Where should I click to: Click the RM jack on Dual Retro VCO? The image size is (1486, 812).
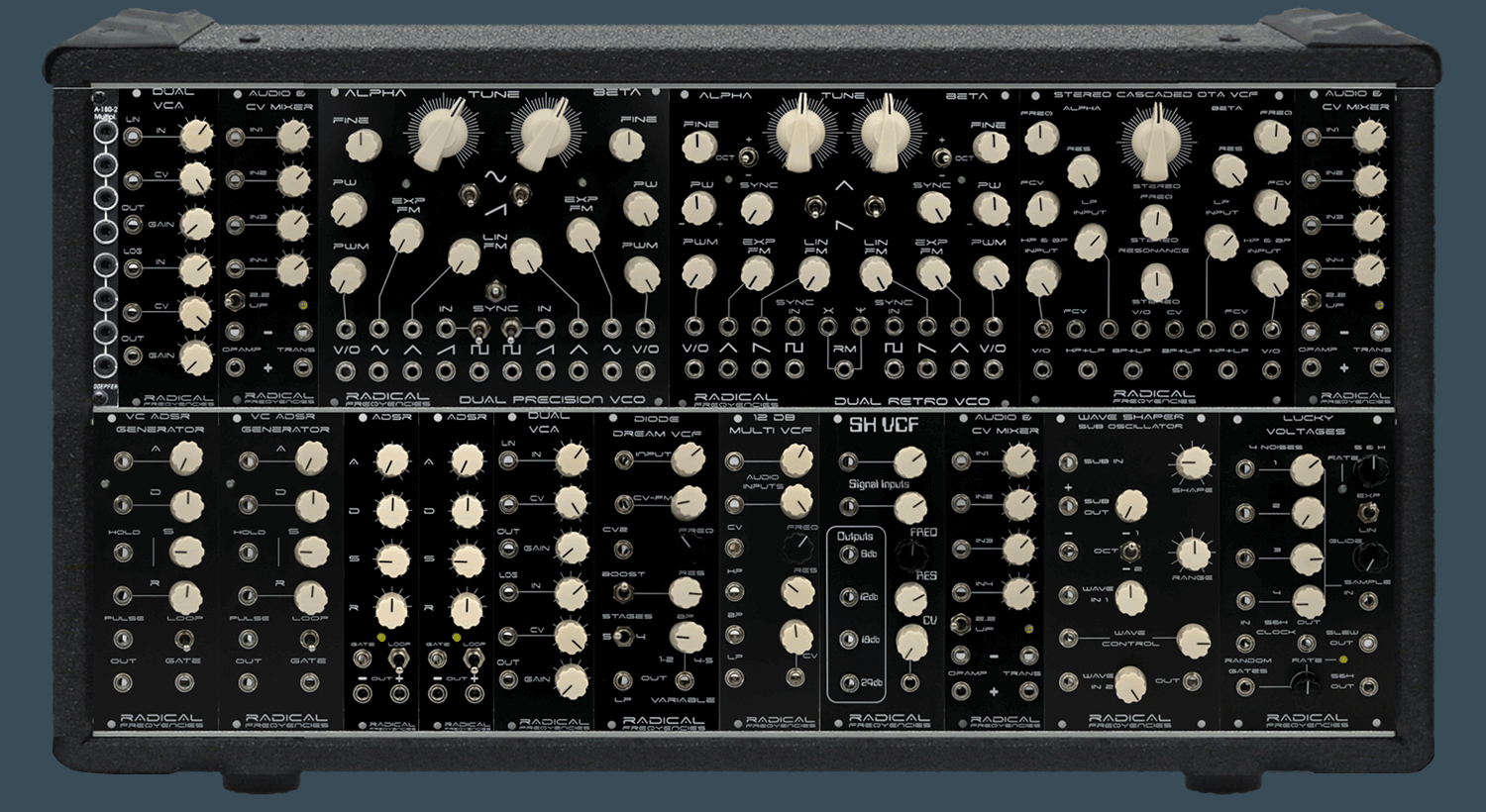pos(846,367)
